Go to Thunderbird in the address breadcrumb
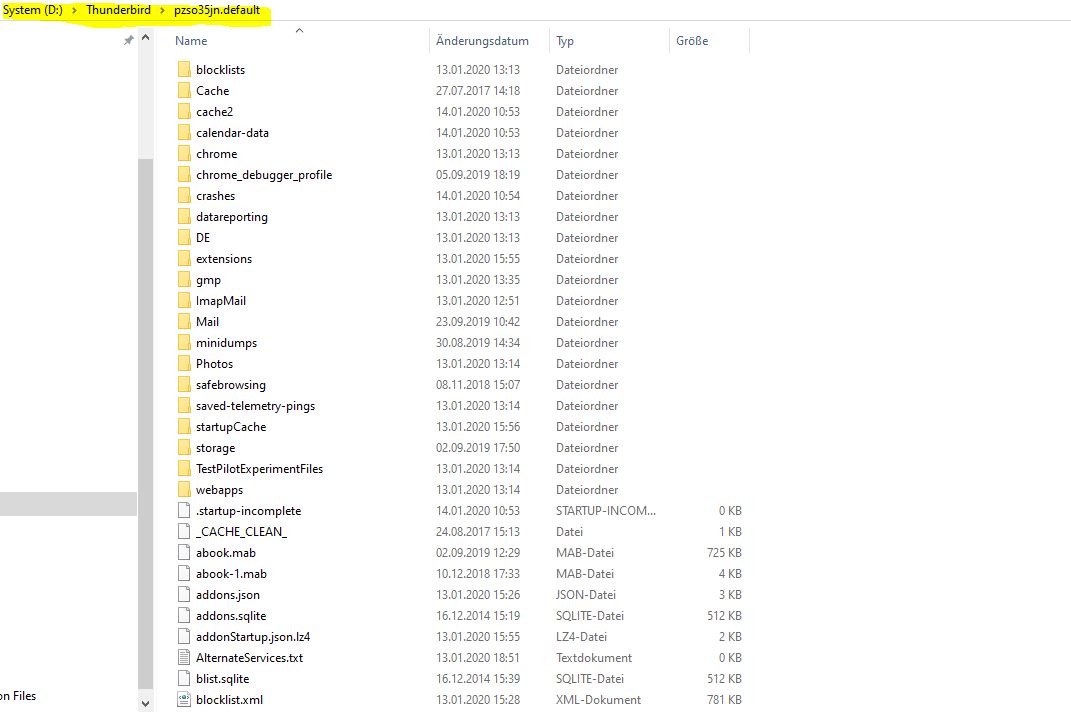This screenshot has height=726, width=1071. [118, 10]
